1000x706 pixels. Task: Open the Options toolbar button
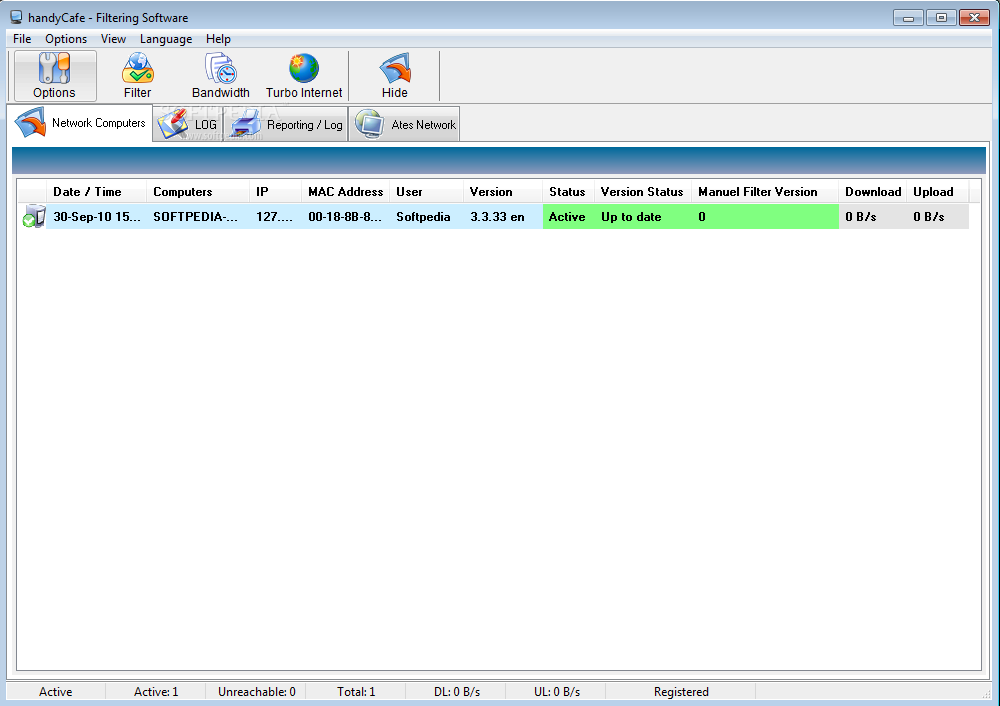click(55, 76)
